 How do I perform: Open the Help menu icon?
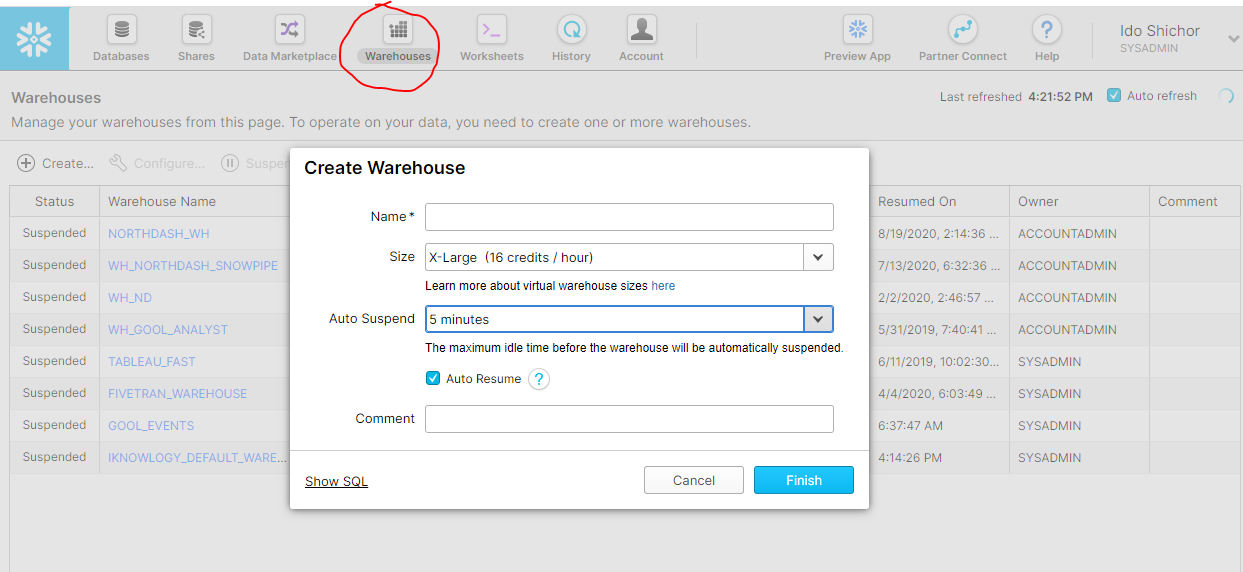click(1047, 30)
